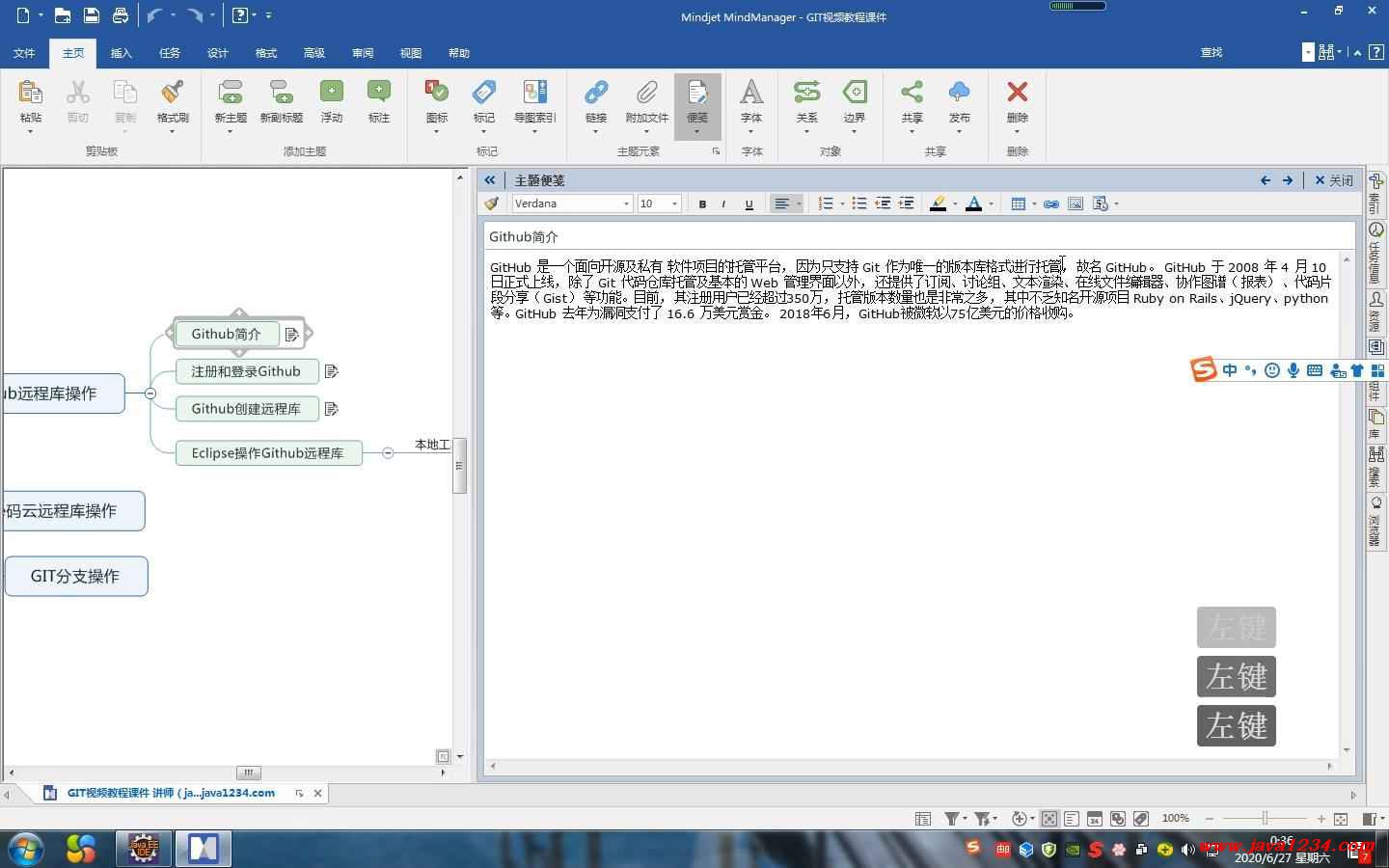Go to previous topic note arrow
The image size is (1389, 868).
point(1266,180)
